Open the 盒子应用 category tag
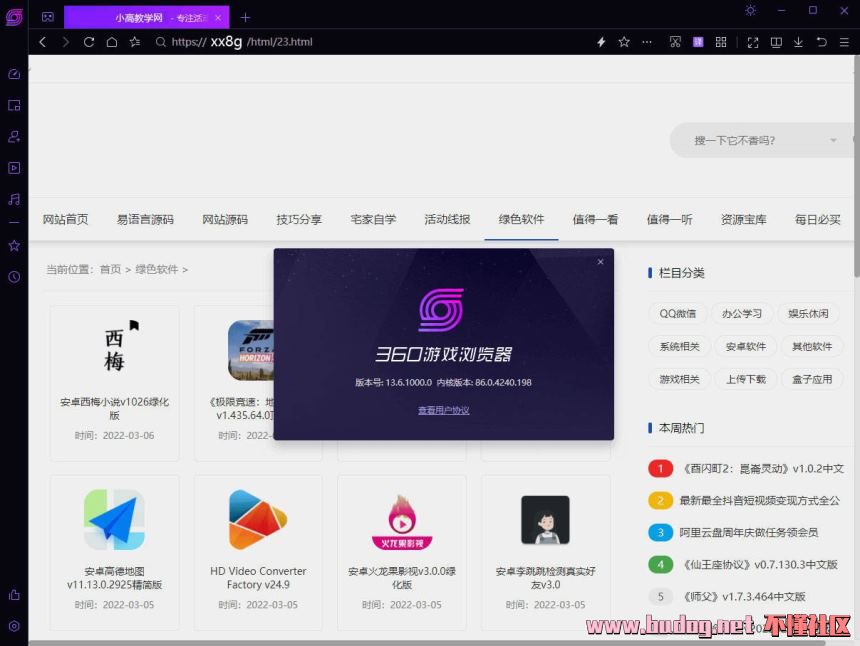Image resolution: width=860 pixels, height=646 pixels. pyautogui.click(x=812, y=379)
